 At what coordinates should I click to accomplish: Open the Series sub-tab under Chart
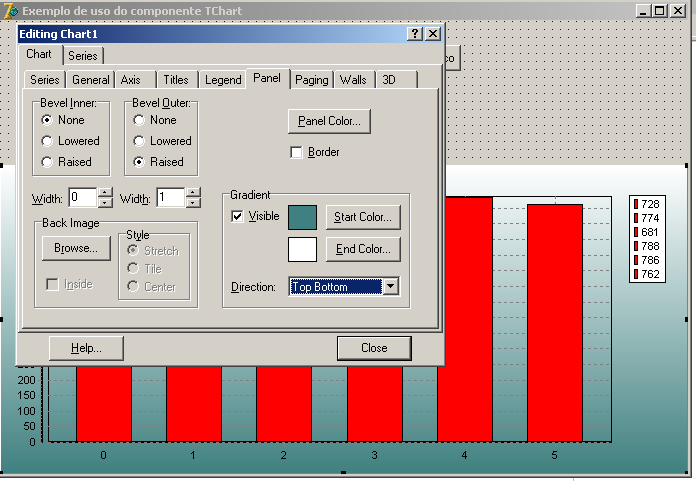[x=45, y=80]
